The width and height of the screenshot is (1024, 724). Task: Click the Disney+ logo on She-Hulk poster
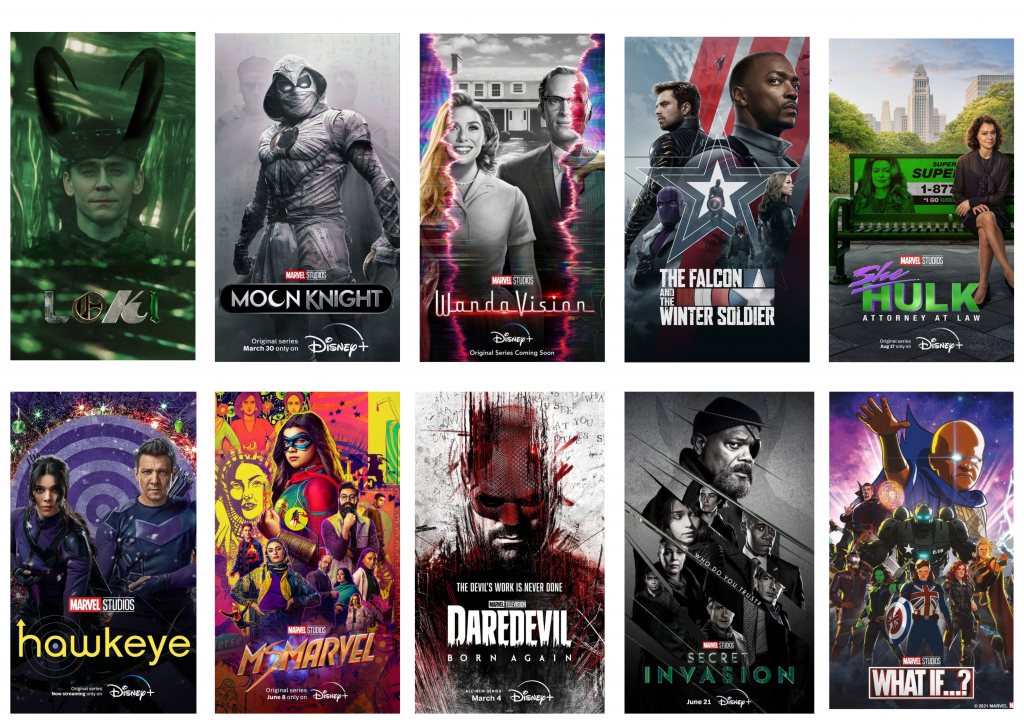[939, 342]
